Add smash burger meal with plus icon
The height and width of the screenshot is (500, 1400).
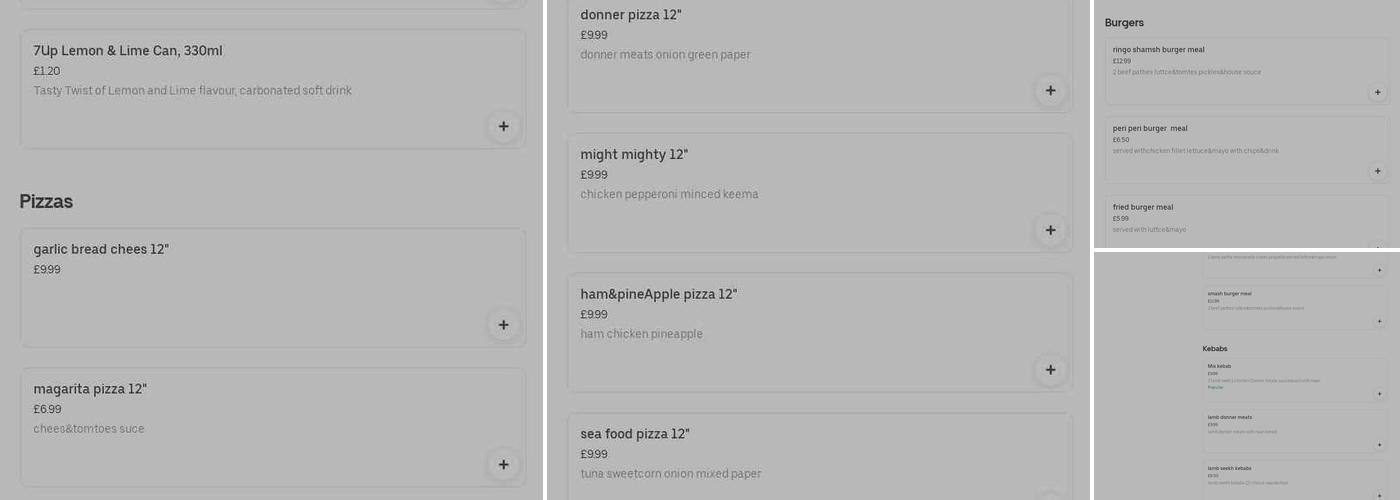pos(1380,321)
